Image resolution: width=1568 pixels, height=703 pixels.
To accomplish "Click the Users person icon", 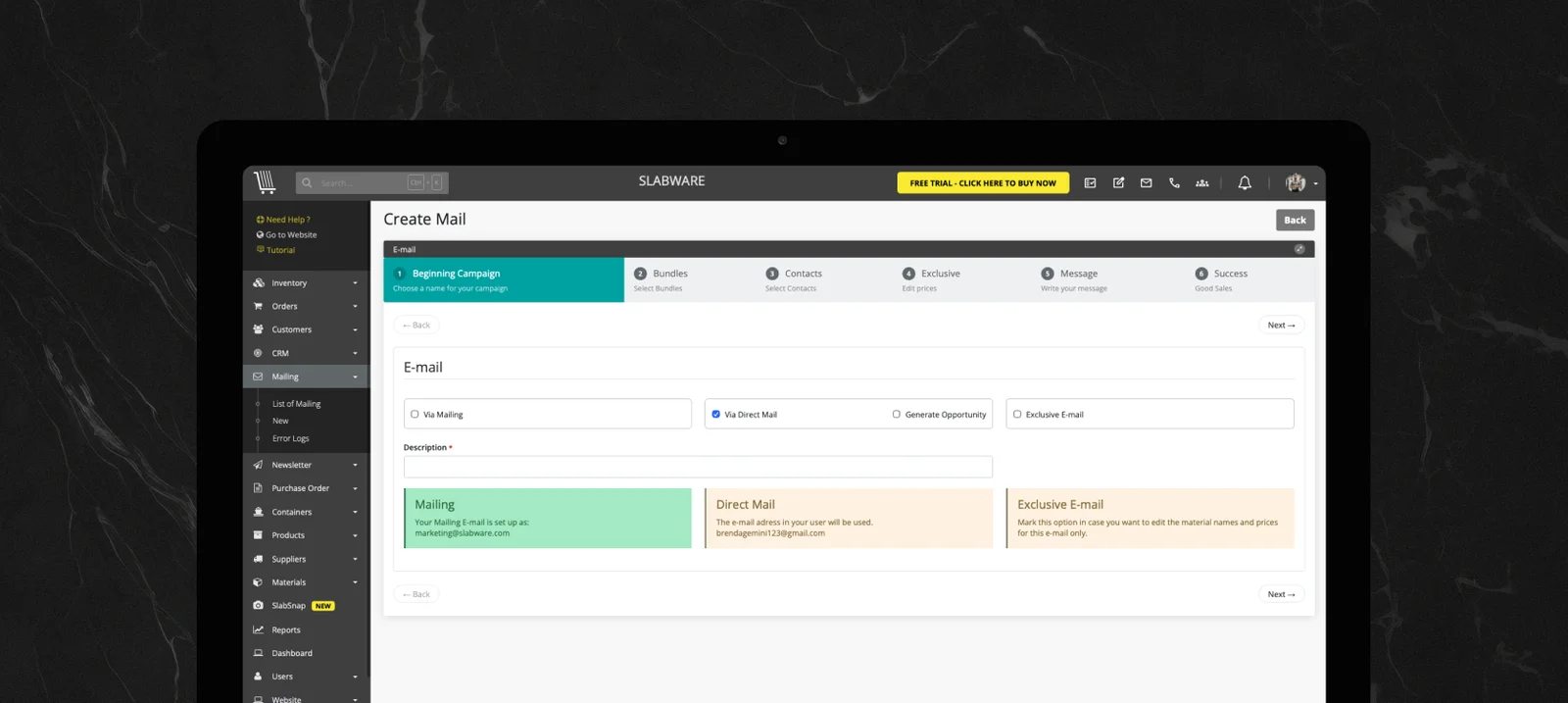I will [258, 677].
